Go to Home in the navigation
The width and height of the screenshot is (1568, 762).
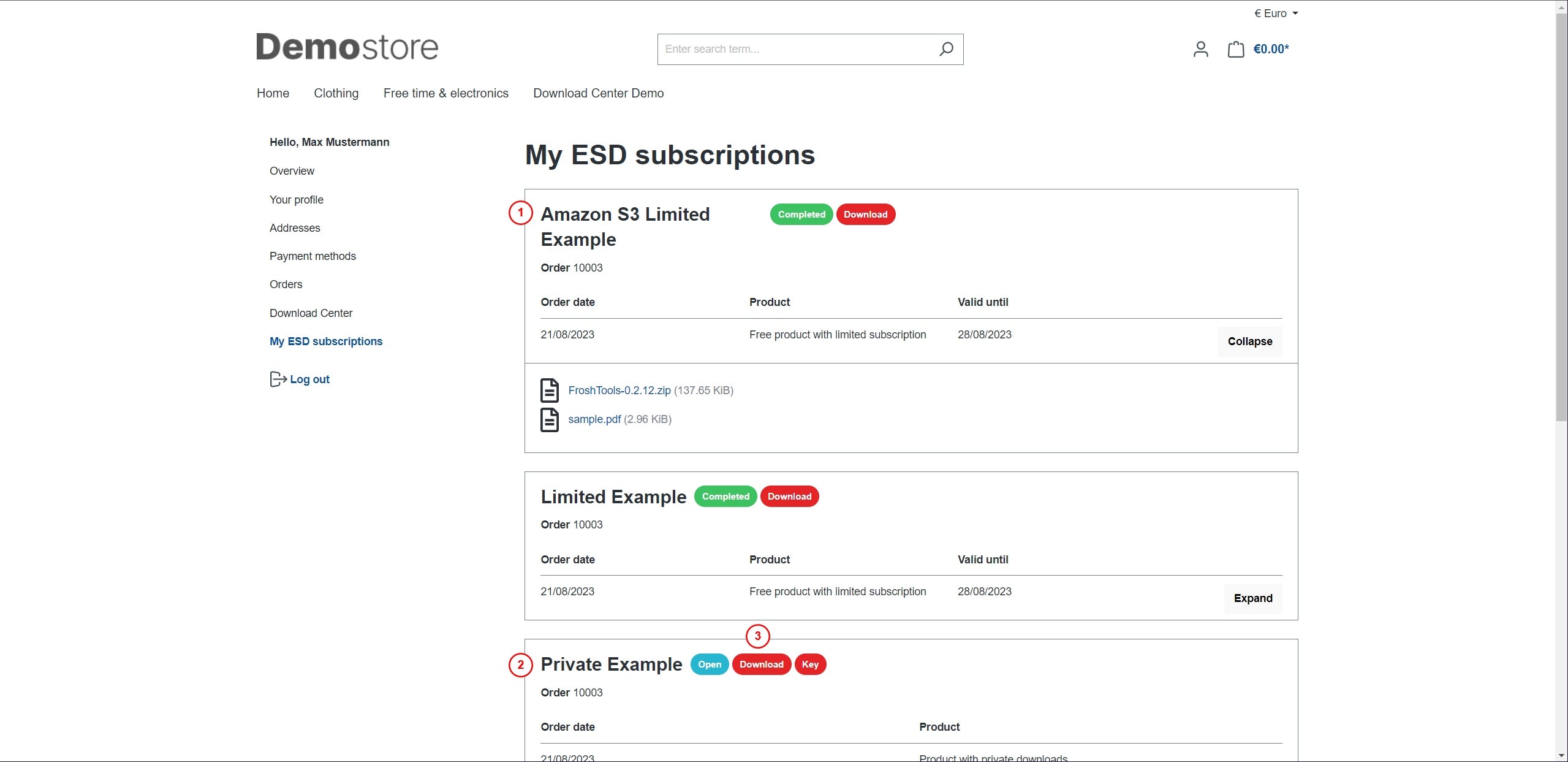coord(273,93)
